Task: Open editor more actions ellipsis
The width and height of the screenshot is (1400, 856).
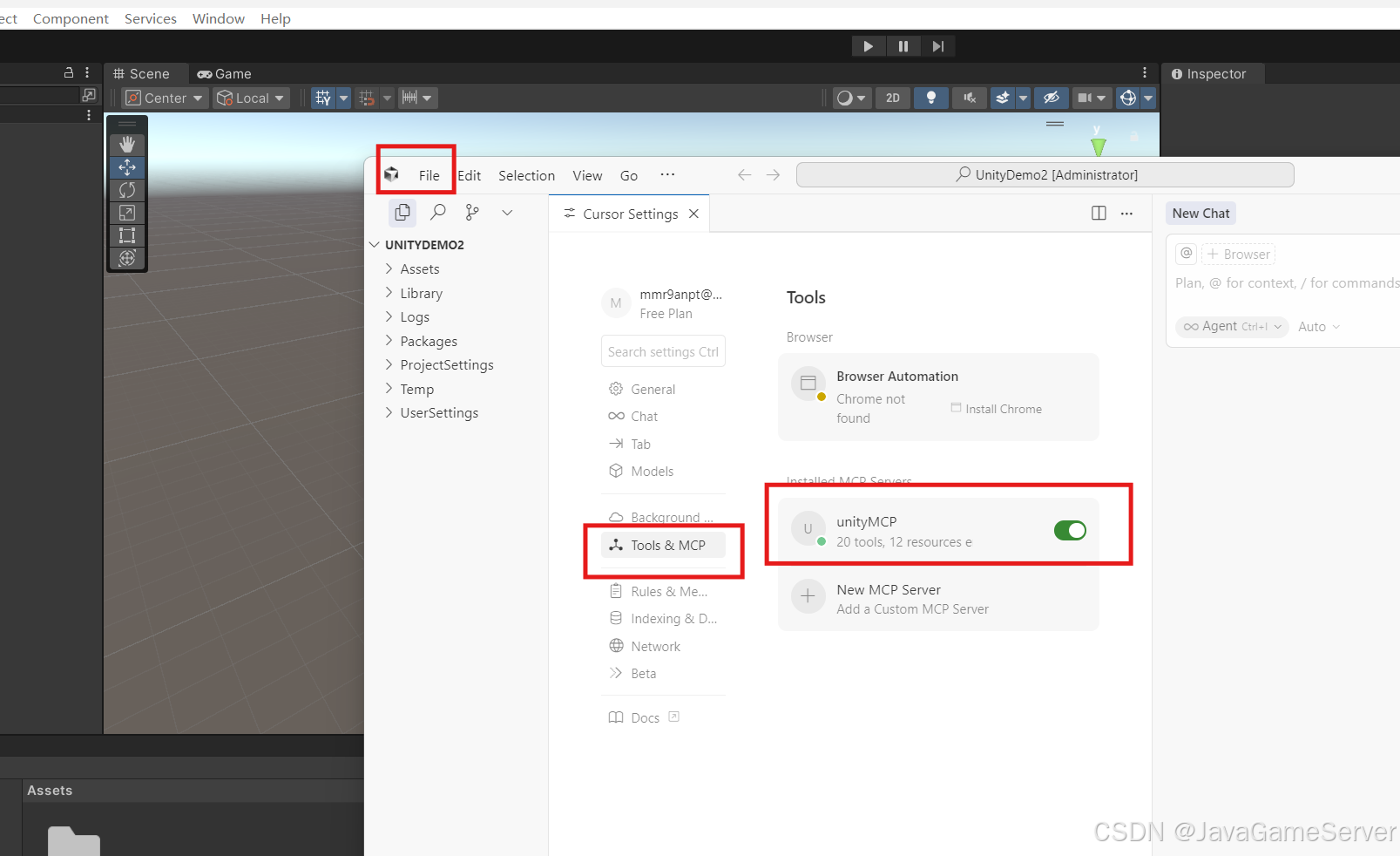Action: tap(1126, 214)
